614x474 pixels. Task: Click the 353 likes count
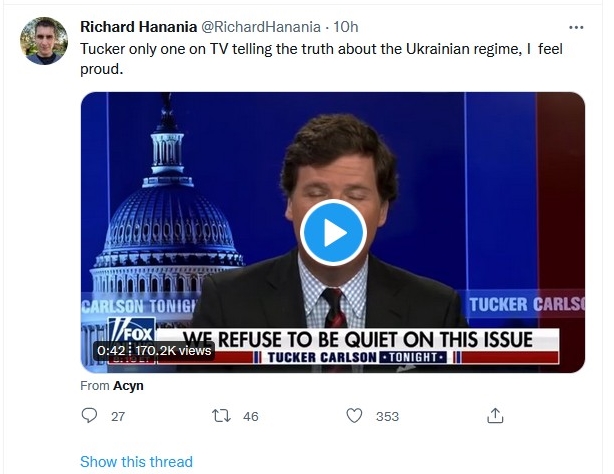tap(387, 416)
